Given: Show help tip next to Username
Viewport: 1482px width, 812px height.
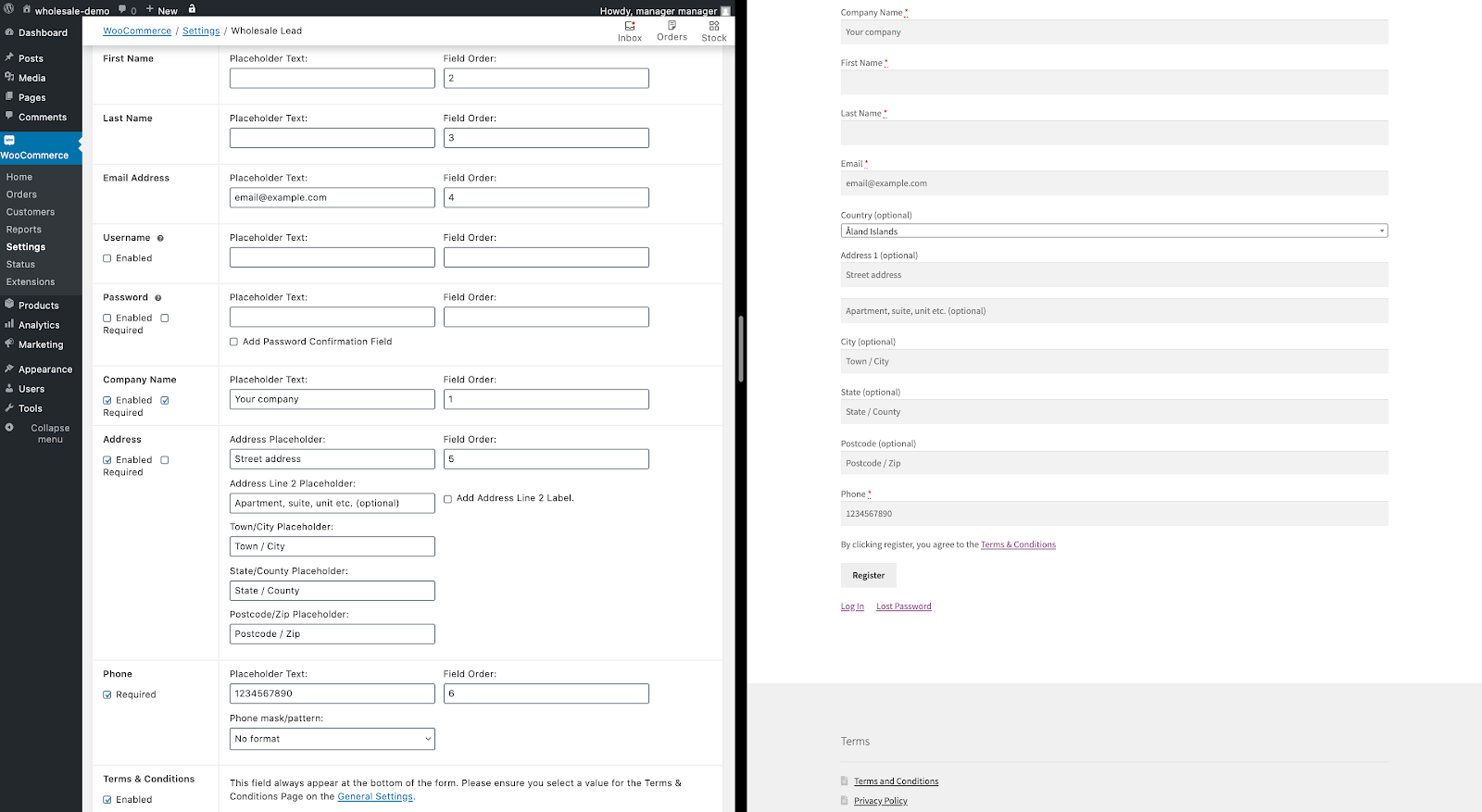Looking at the screenshot, I should coord(160,238).
